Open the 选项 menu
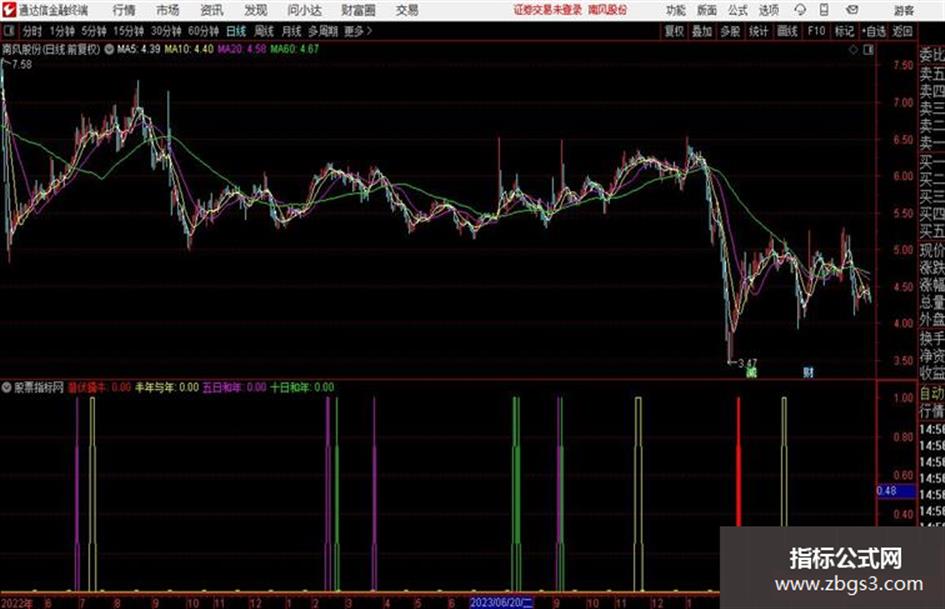 click(x=768, y=10)
